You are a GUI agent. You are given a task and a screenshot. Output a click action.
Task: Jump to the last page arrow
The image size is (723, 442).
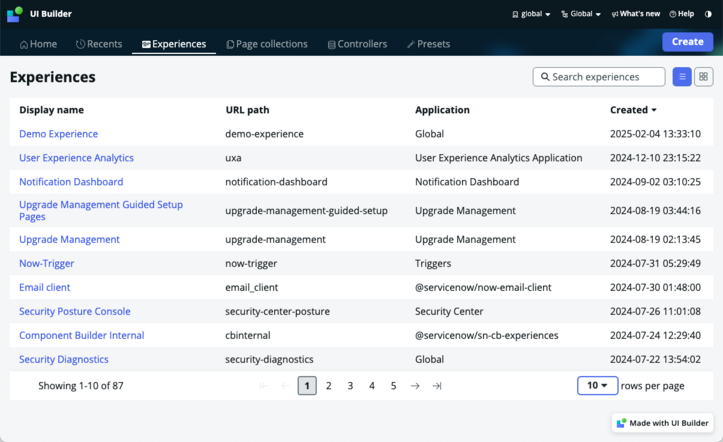point(437,386)
